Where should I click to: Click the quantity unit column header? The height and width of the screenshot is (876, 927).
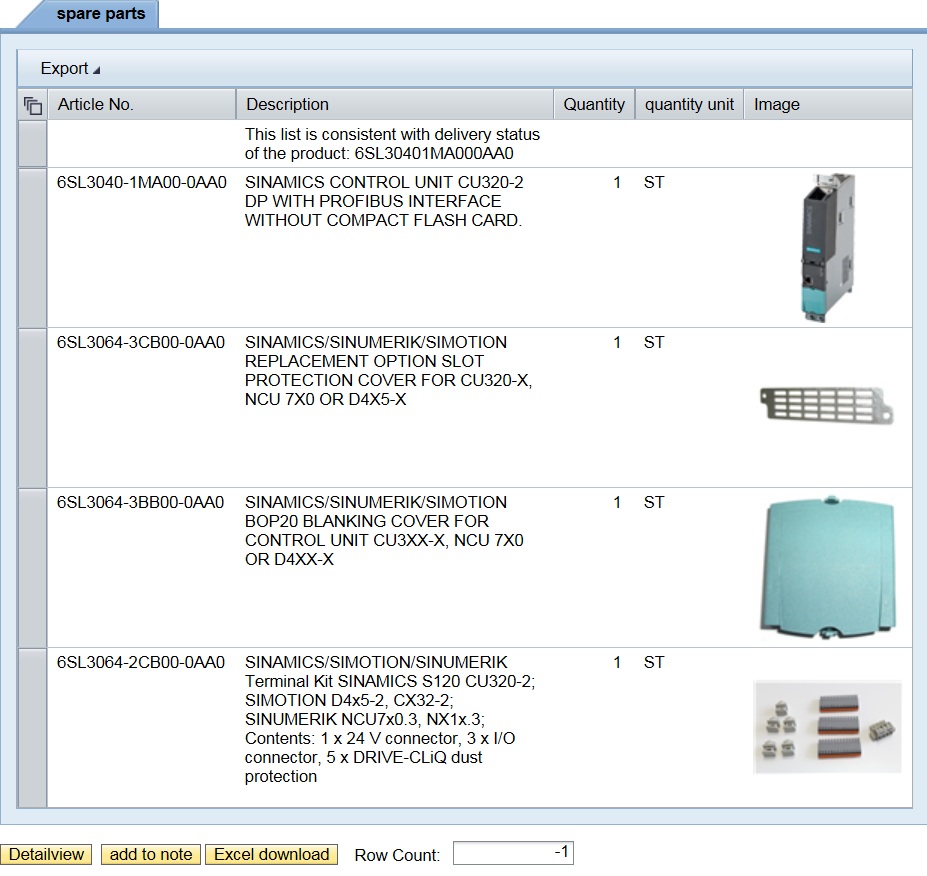689,105
